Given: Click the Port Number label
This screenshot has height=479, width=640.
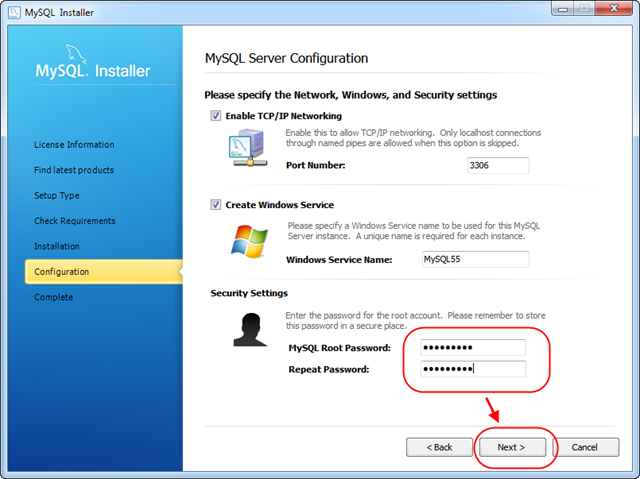Looking at the screenshot, I should pyautogui.click(x=316, y=165).
